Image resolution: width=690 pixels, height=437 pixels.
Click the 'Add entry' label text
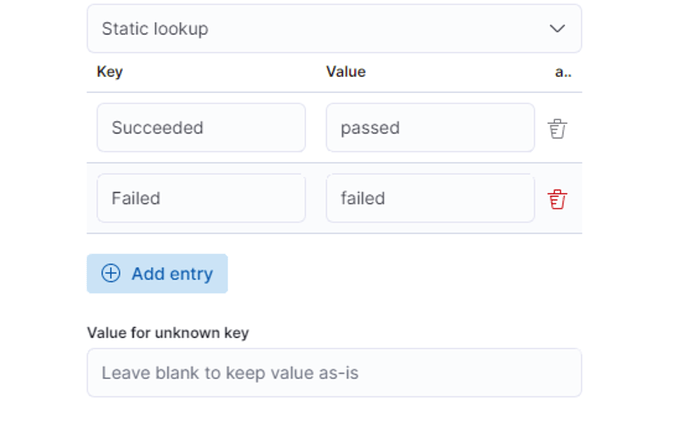pyautogui.click(x=172, y=274)
